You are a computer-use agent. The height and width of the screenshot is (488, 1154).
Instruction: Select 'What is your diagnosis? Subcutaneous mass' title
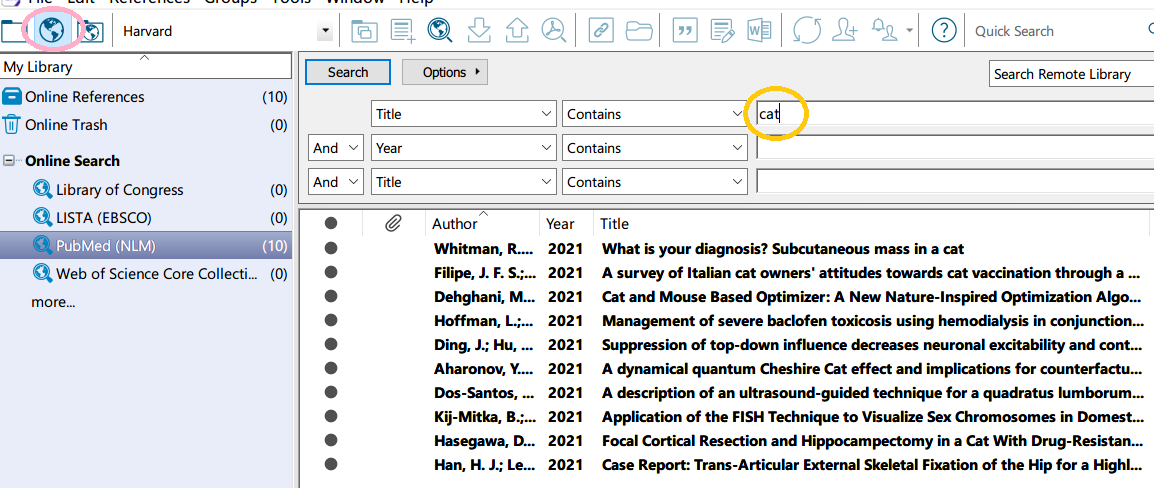[x=783, y=249]
